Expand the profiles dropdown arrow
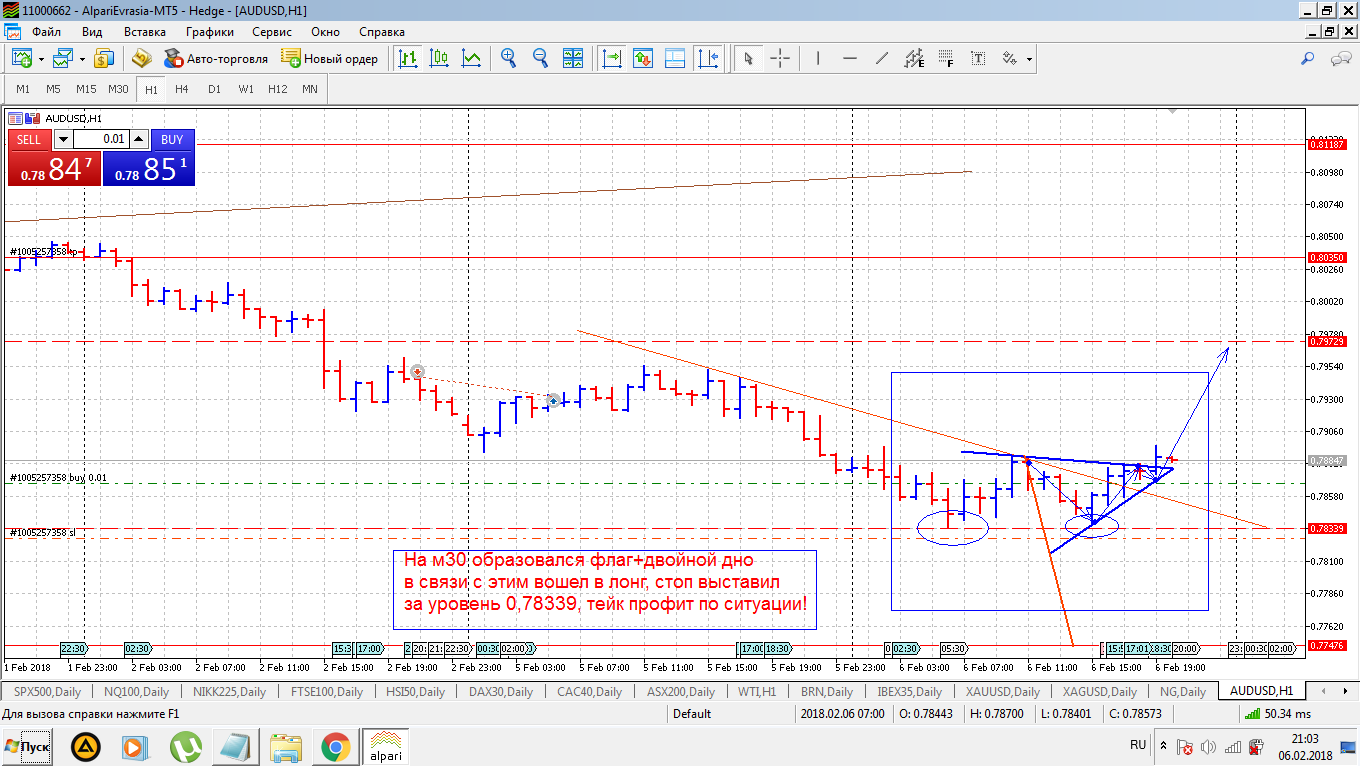This screenshot has width=1360, height=766. (81, 59)
